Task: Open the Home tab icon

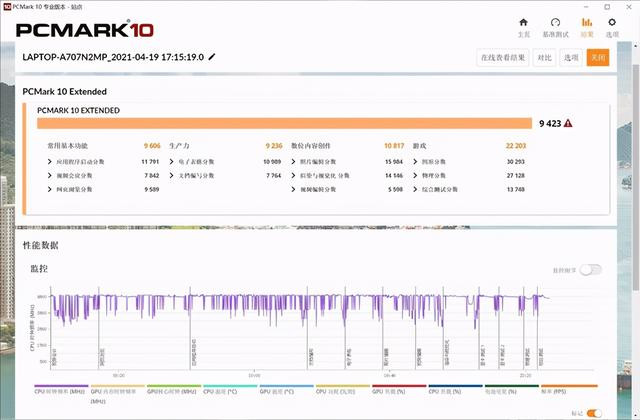Action: tap(523, 22)
